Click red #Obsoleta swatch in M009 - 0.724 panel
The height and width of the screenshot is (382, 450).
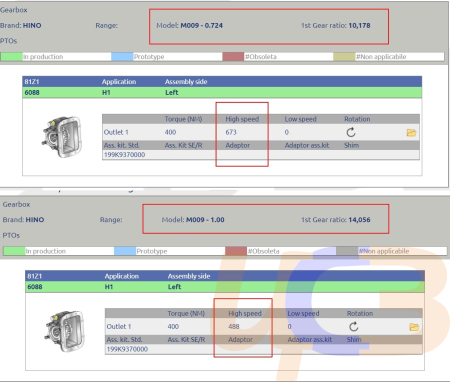(x=233, y=57)
